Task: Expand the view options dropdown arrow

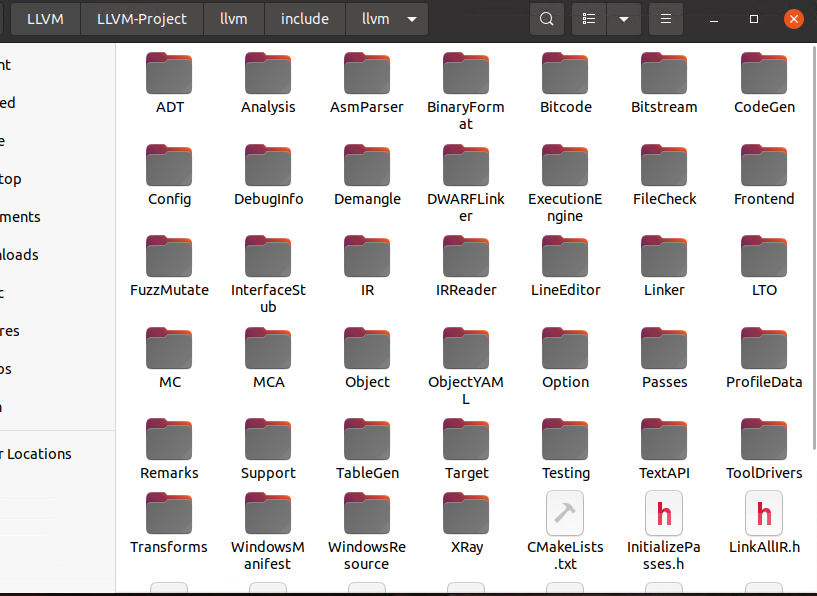Action: [624, 19]
